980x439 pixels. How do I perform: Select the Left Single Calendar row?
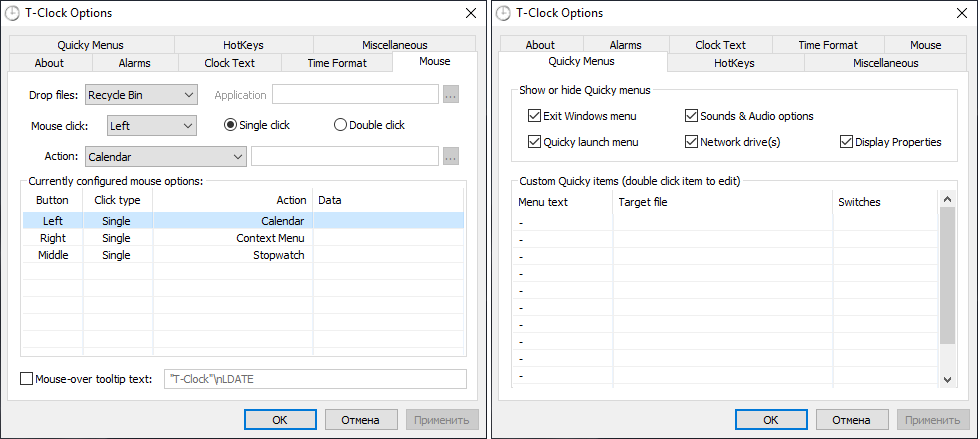pyautogui.click(x=243, y=221)
